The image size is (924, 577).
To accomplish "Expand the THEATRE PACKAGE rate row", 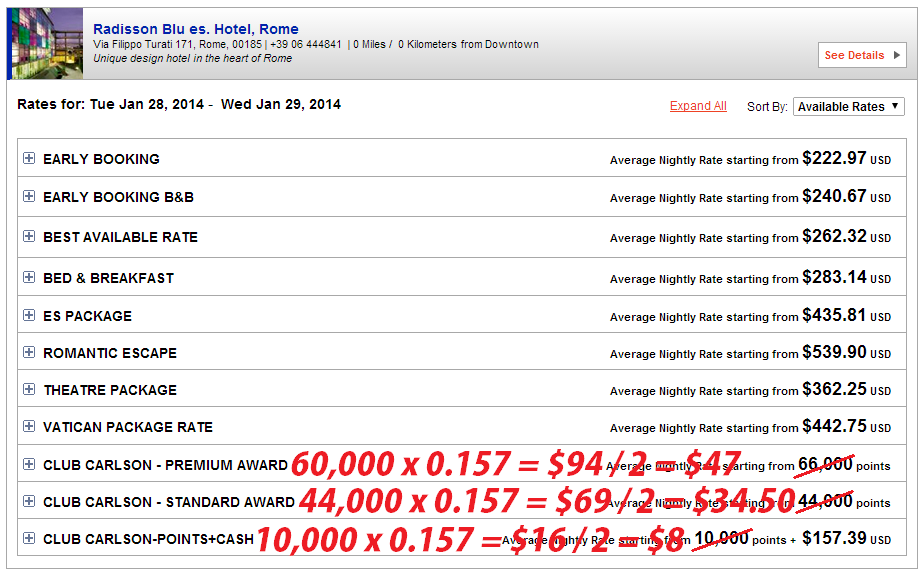I will (29, 389).
